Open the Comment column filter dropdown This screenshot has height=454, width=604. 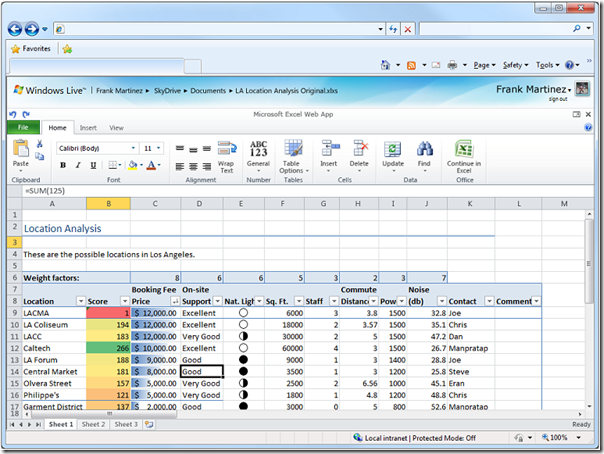click(536, 301)
